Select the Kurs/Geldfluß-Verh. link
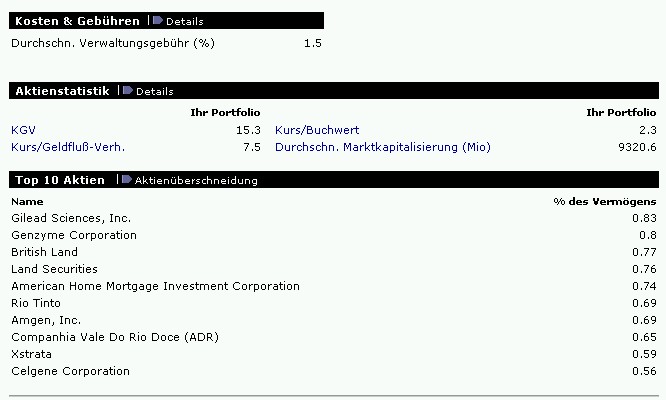 pyautogui.click(x=68, y=147)
